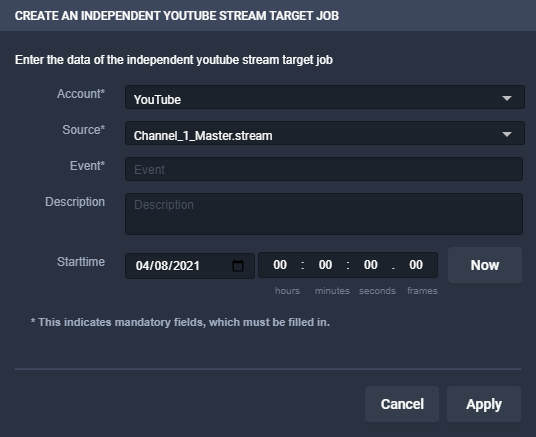Click the Event* field label

click(87, 165)
